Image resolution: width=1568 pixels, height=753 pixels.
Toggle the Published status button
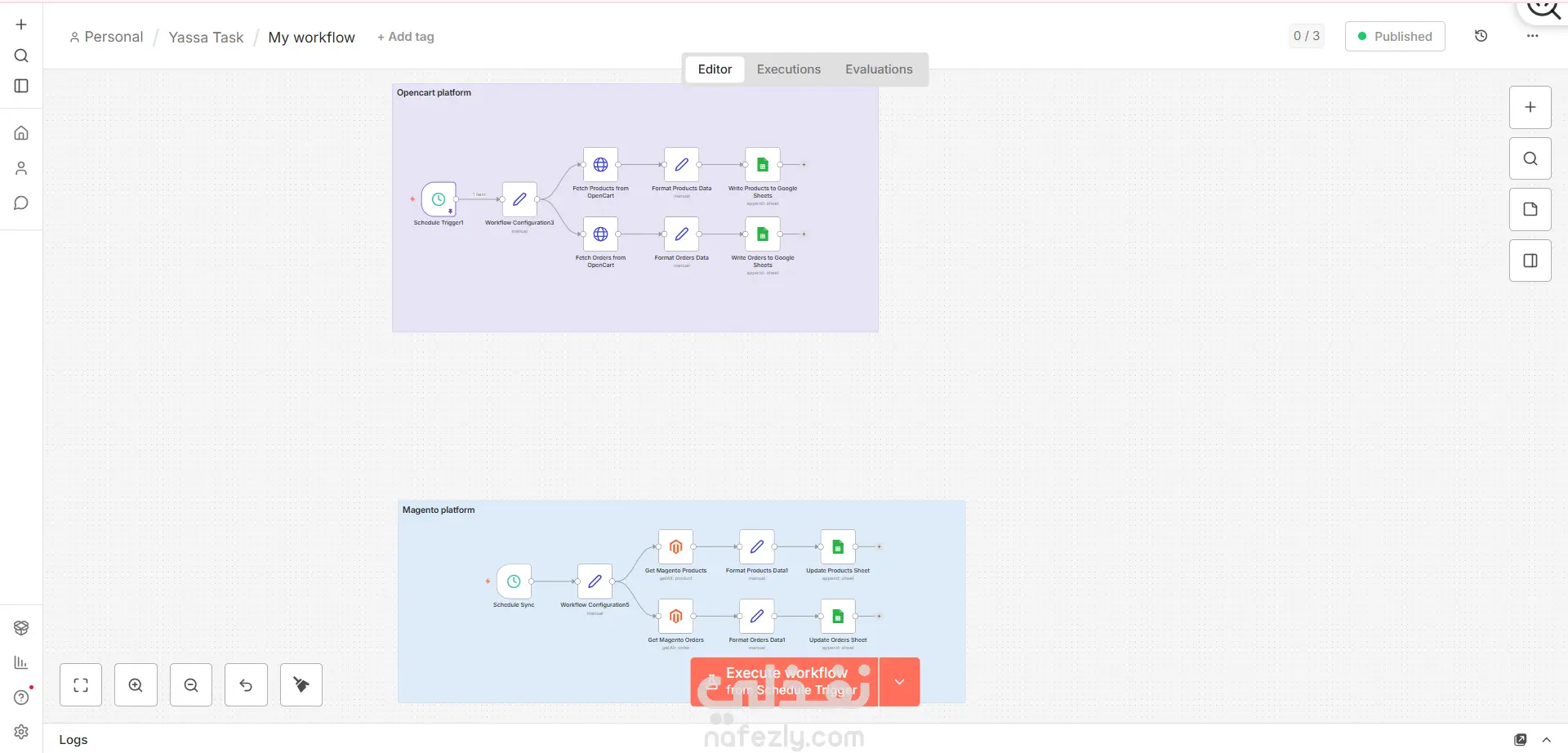[1395, 36]
